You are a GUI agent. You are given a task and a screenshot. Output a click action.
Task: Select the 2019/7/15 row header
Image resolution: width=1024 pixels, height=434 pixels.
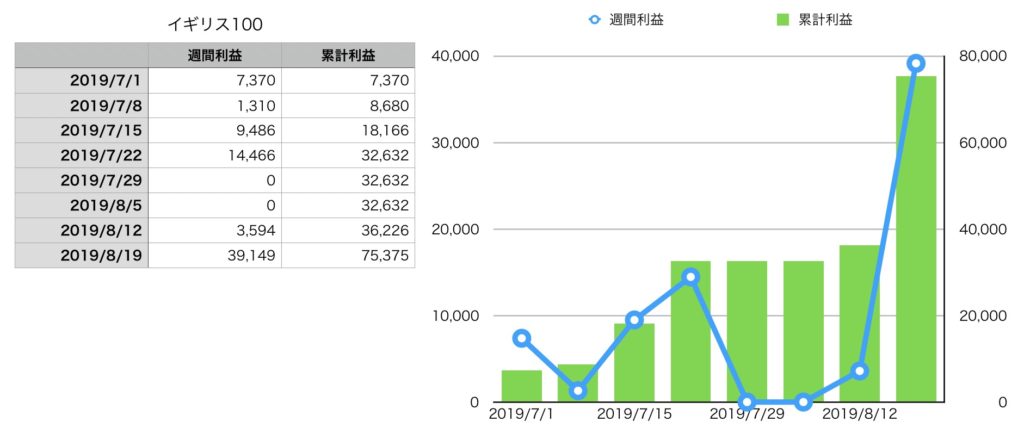(82, 130)
